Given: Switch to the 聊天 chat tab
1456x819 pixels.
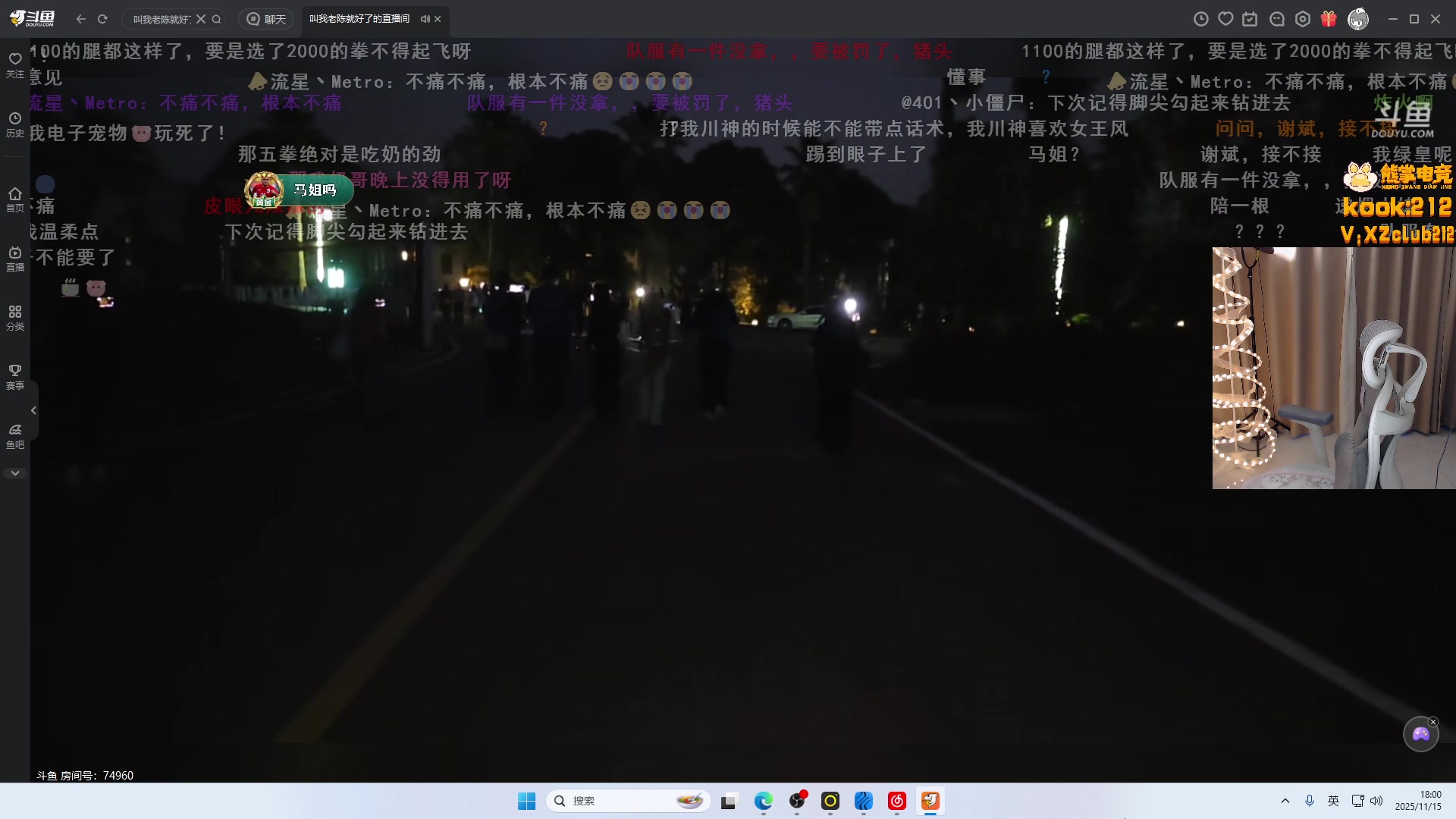Looking at the screenshot, I should (x=265, y=19).
